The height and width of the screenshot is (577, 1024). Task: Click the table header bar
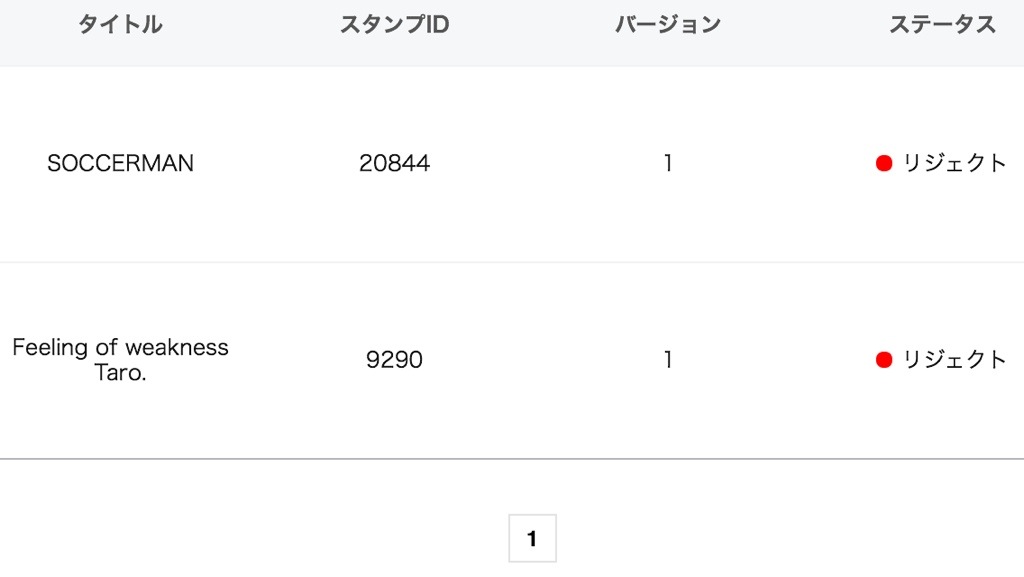[512, 33]
